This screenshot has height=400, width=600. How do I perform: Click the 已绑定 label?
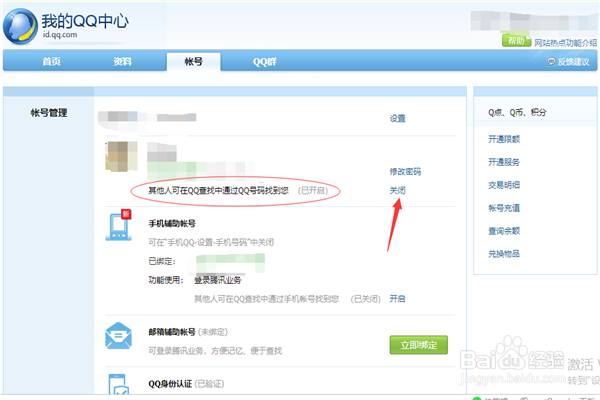[162, 261]
